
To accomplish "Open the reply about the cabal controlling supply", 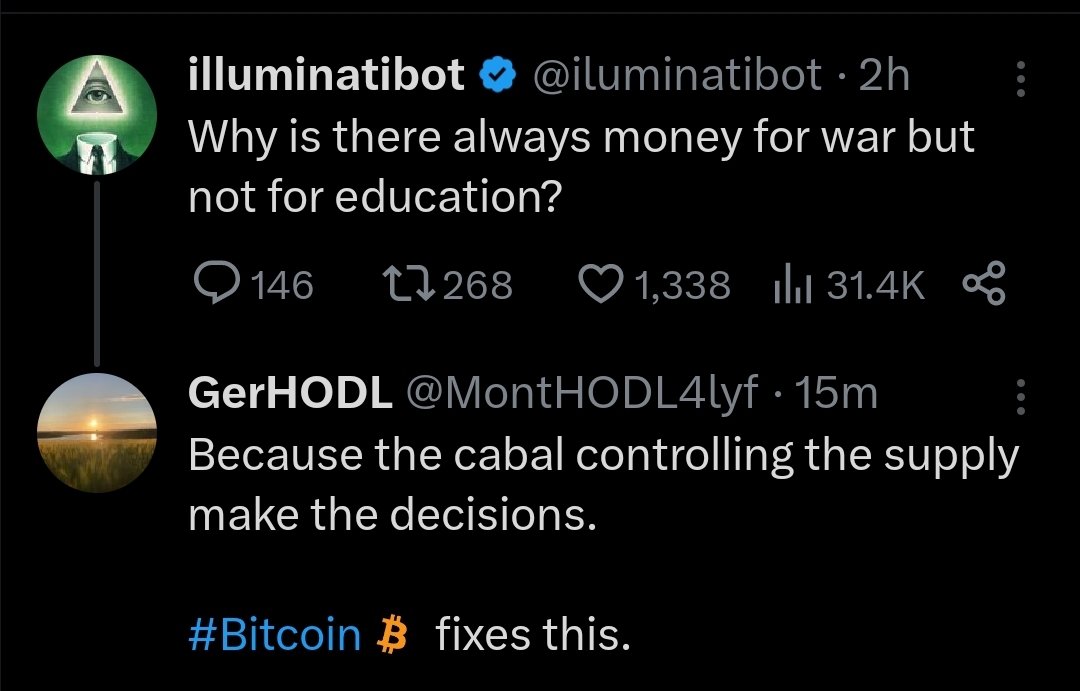I will pyautogui.click(x=602, y=484).
